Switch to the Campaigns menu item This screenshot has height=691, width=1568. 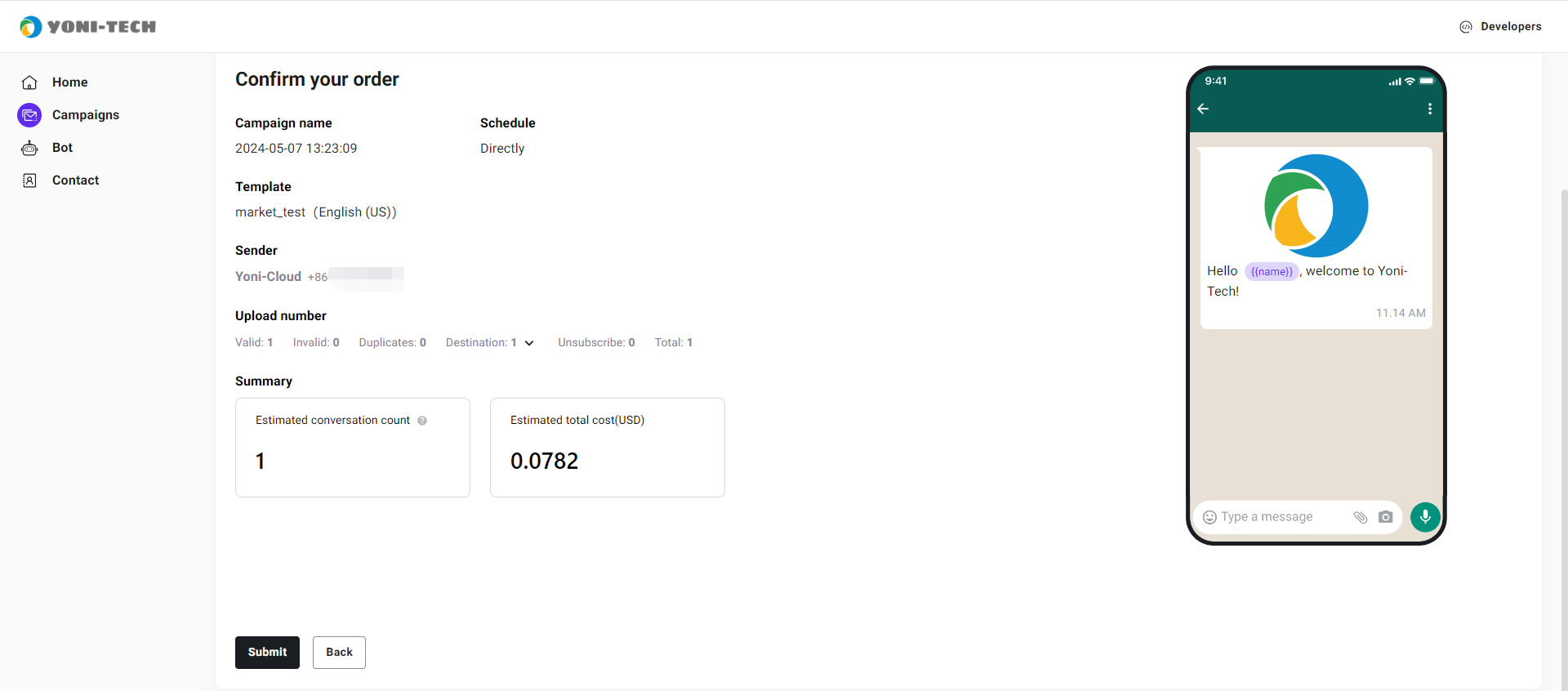(x=86, y=115)
